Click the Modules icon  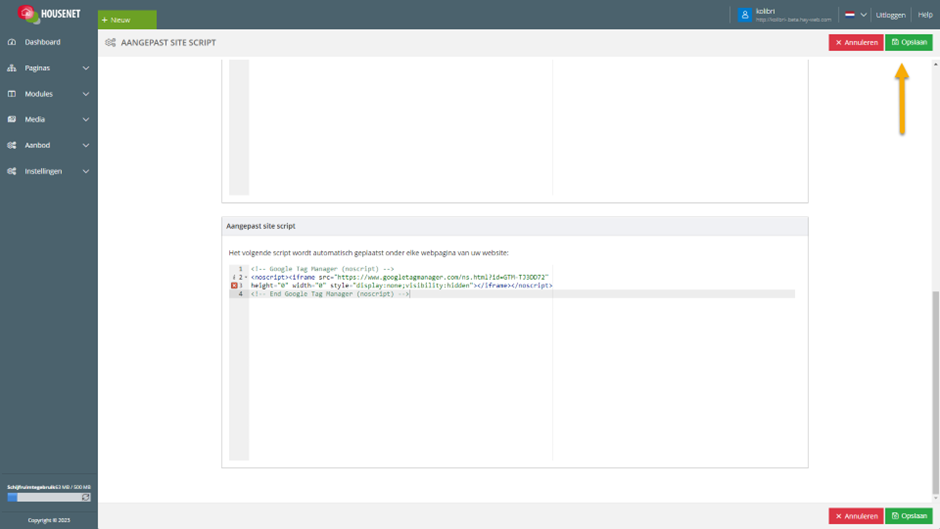pos(11,94)
